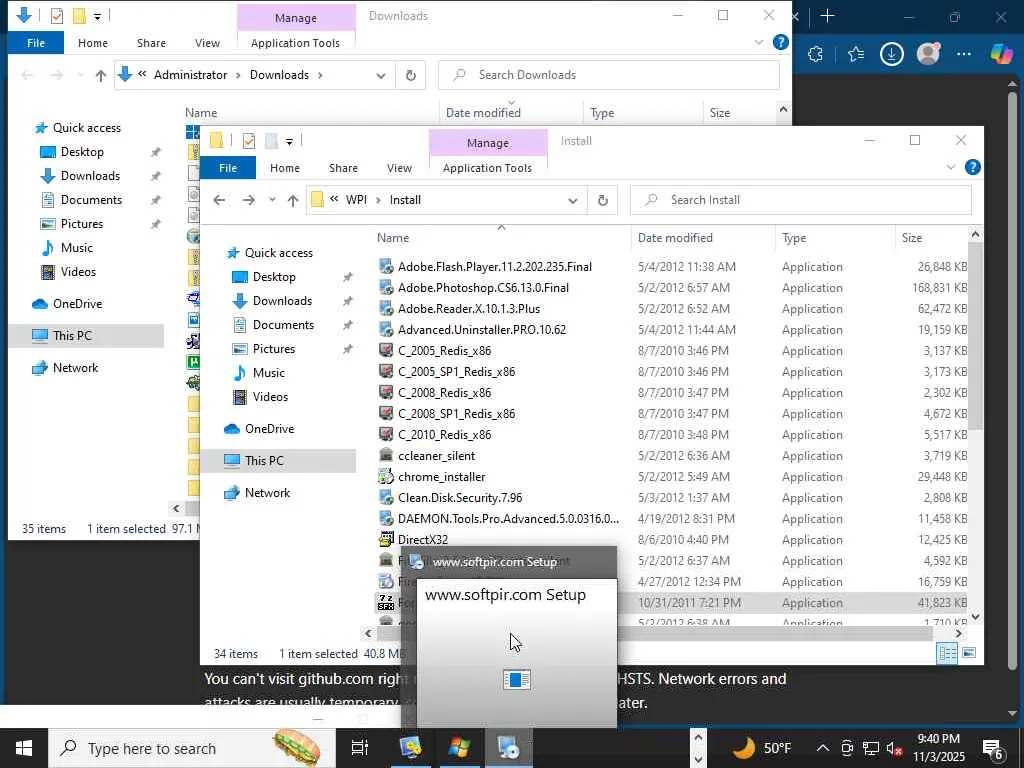This screenshot has height=768, width=1024.
Task: Open the Copilot icon in Edge
Action: [1001, 54]
